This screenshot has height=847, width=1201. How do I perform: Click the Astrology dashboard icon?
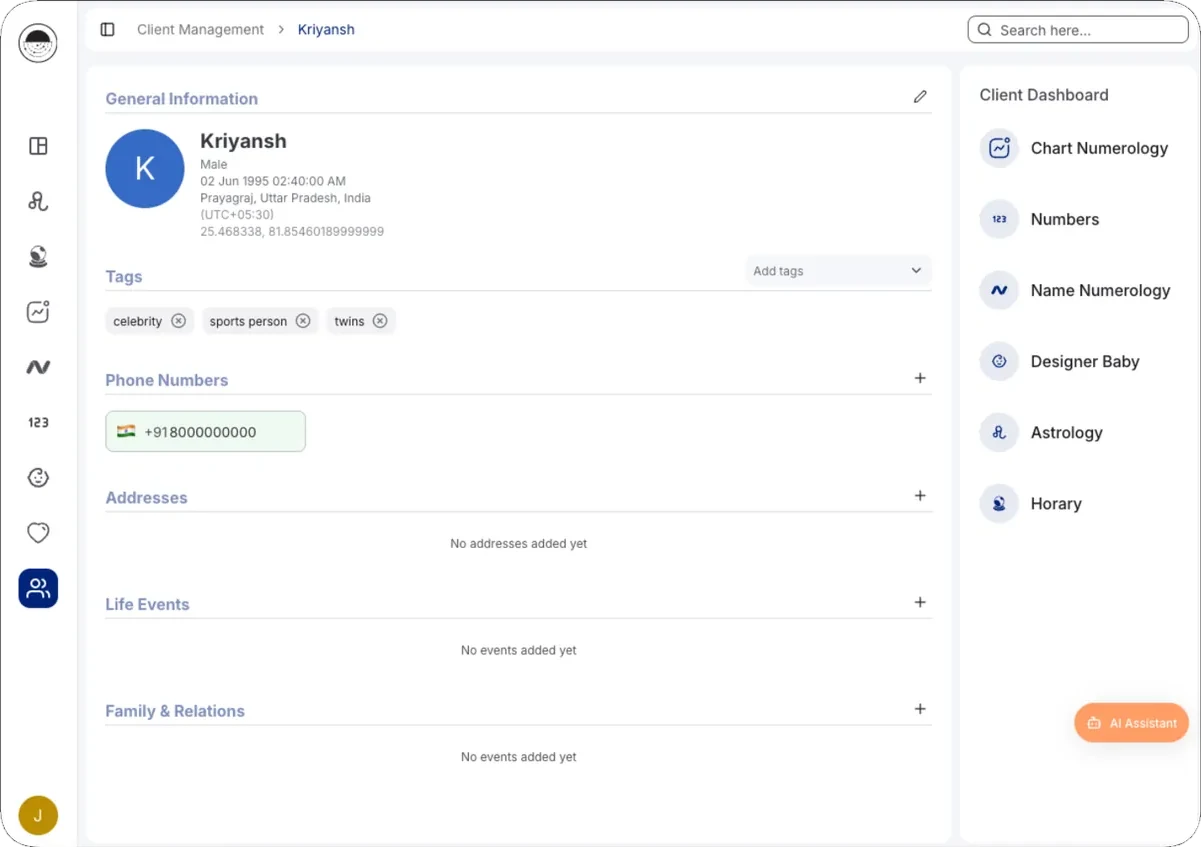(999, 432)
